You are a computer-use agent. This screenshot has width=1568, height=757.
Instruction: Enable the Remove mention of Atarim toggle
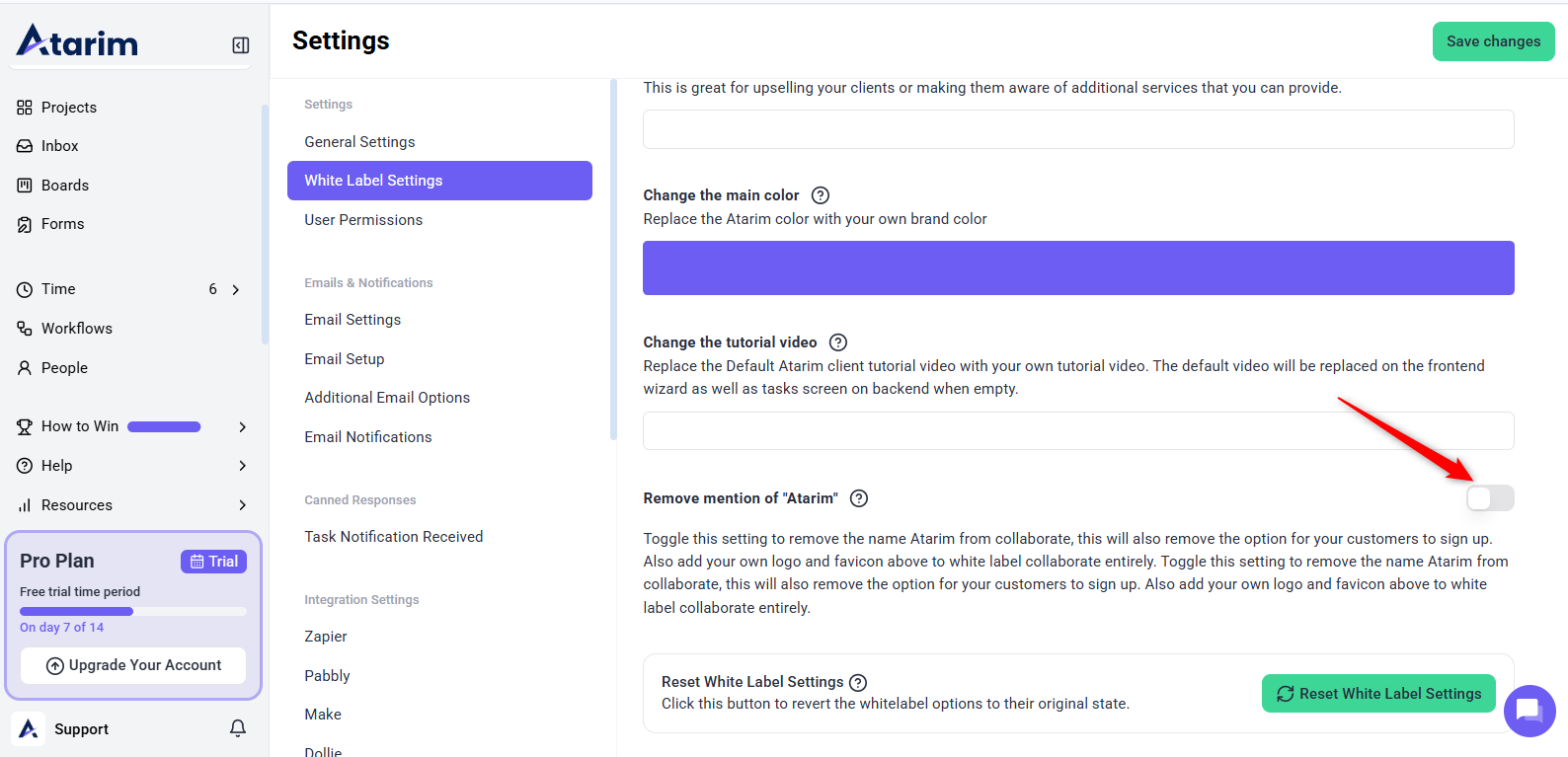click(x=1489, y=498)
